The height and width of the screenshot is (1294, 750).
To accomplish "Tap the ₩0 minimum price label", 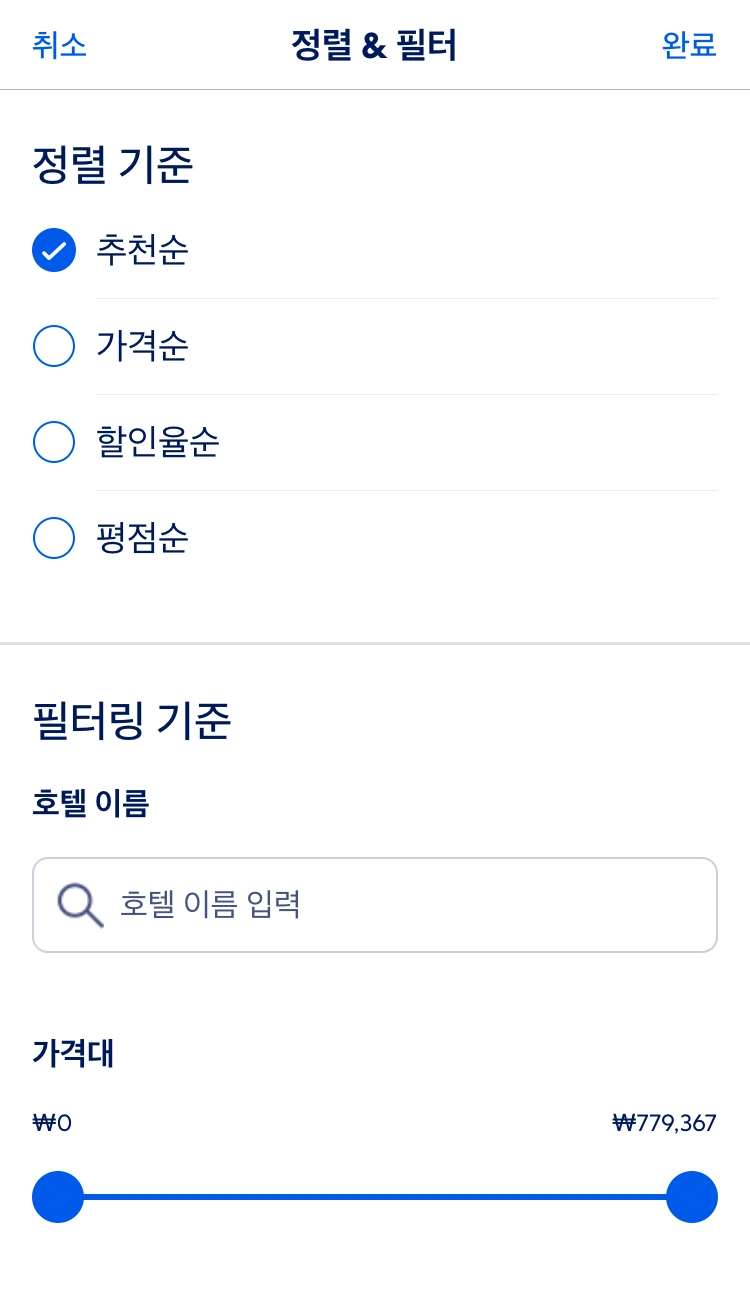I will 52,1123.
